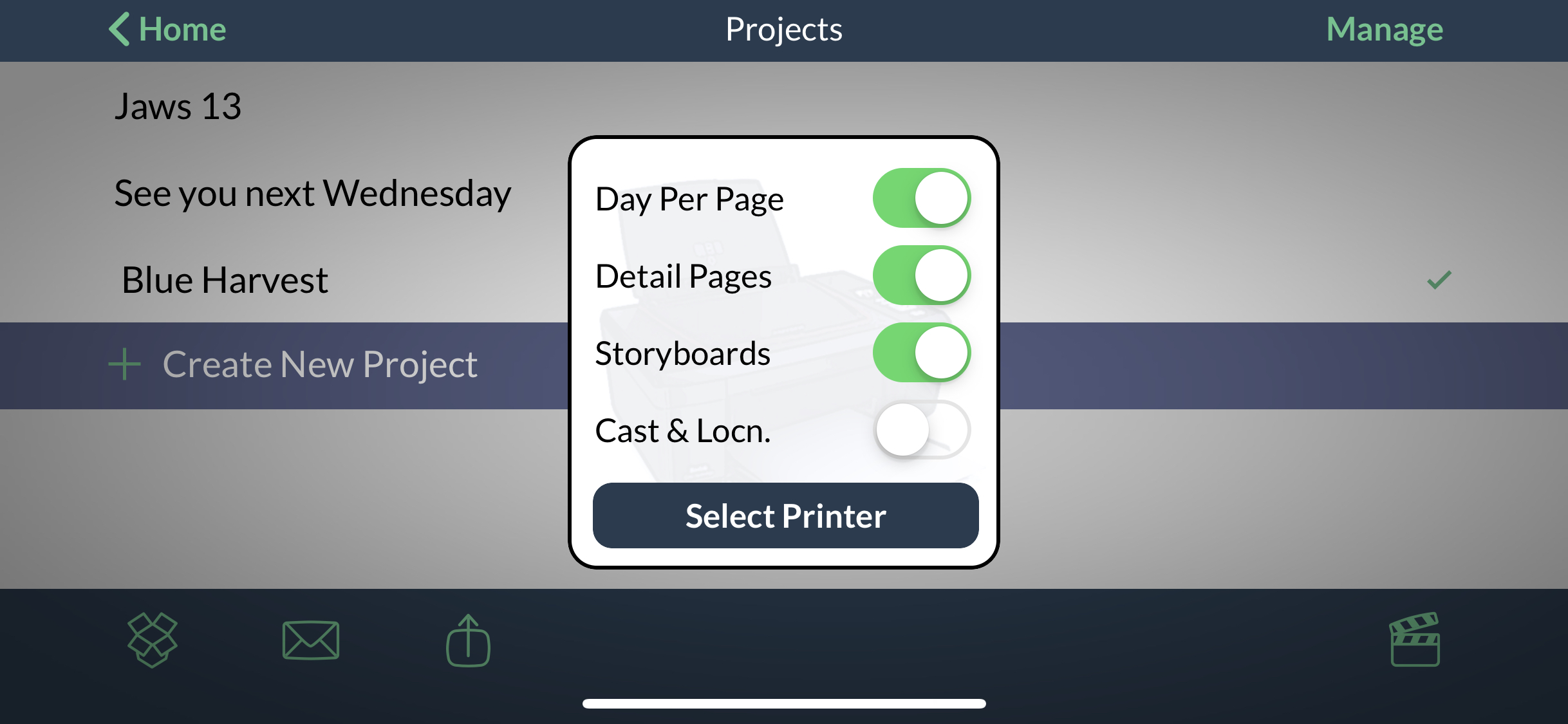
Task: Tap the share export icon
Action: pyautogui.click(x=468, y=641)
